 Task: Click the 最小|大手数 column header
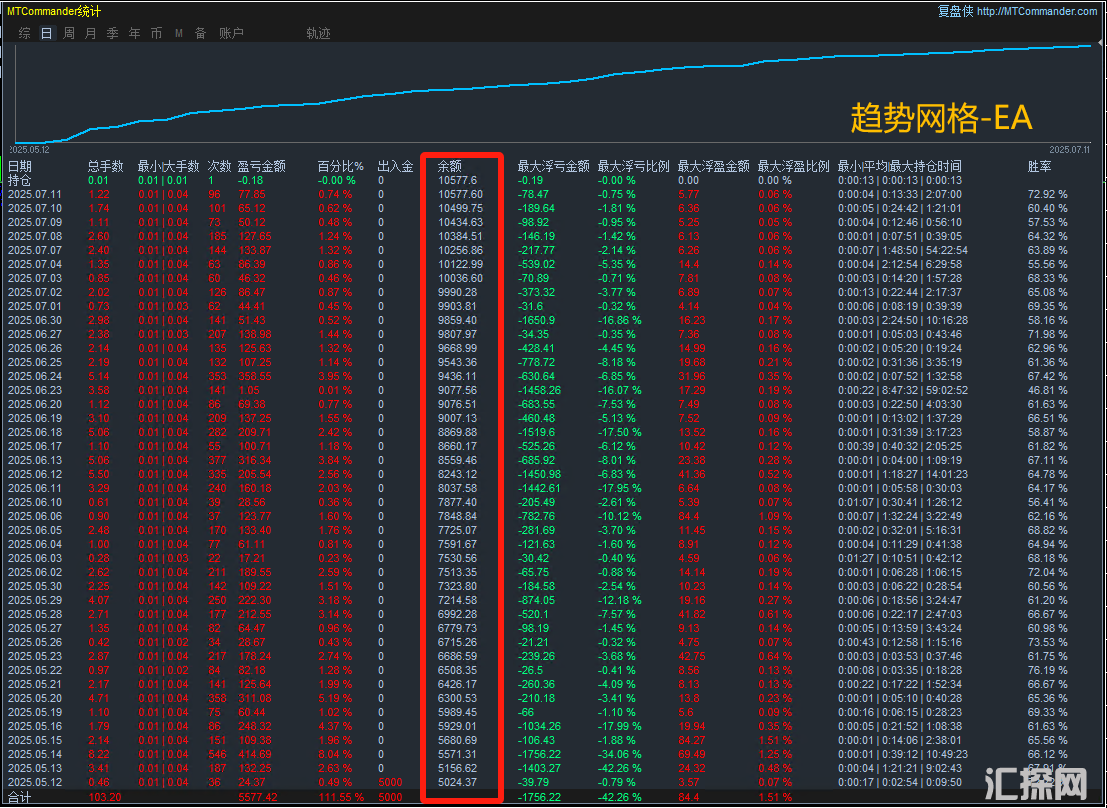168,166
